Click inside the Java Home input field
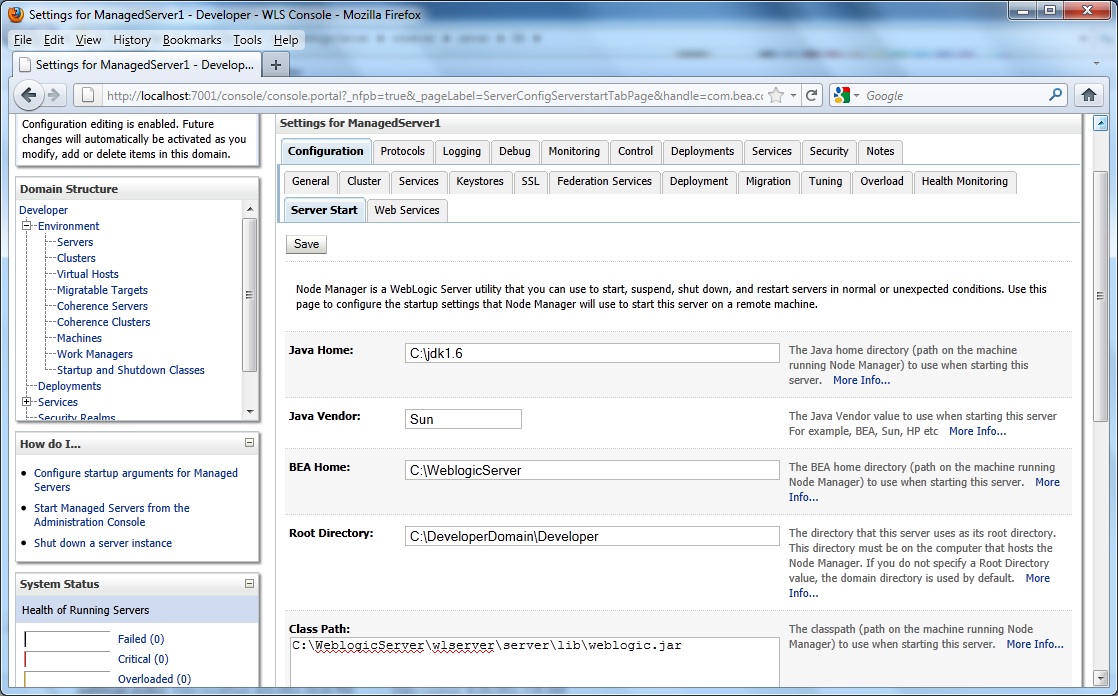Viewport: 1118px width, 696px height. tap(590, 353)
